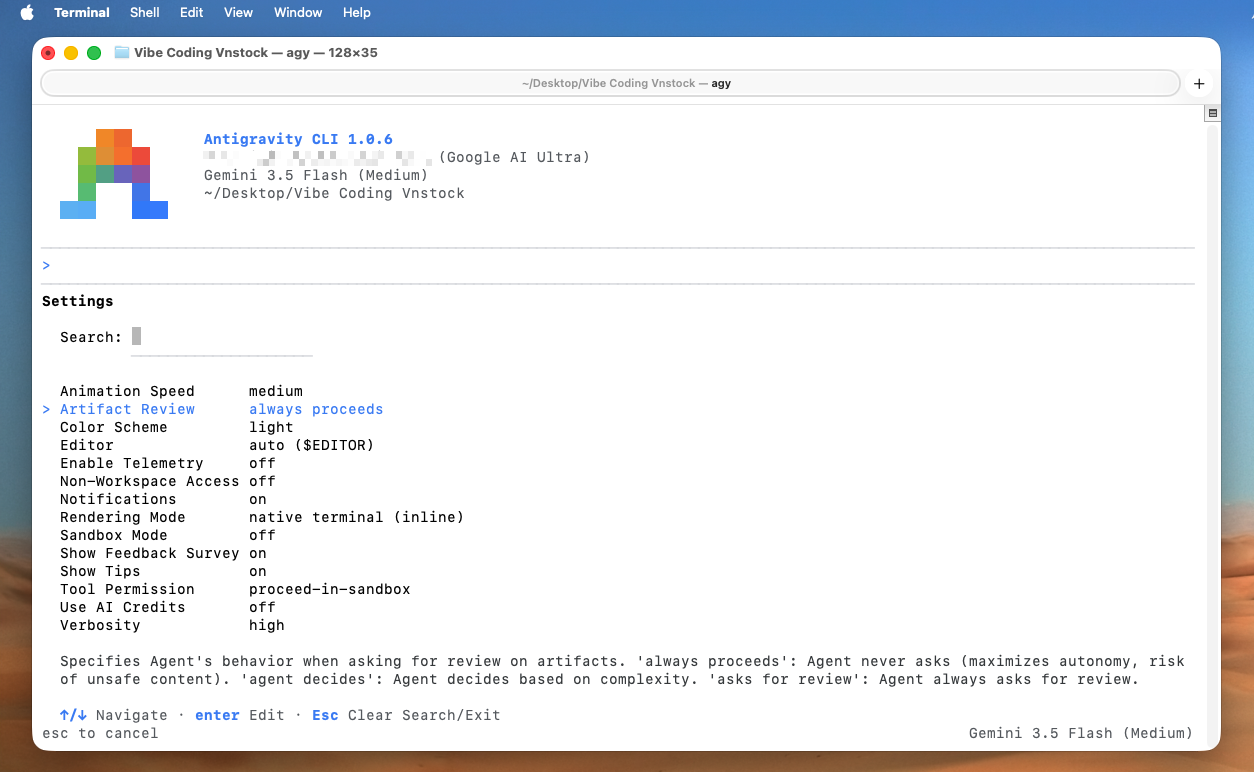Click the Settings search field

tap(221, 337)
